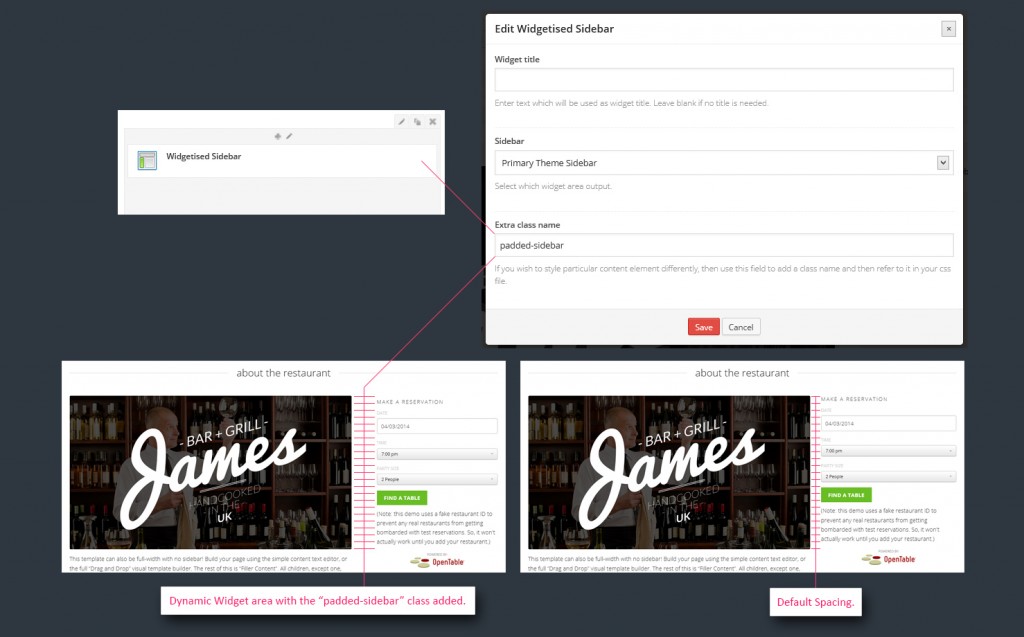
Task: Click 'Select which widget area output.' hint text
Action: pos(553,186)
